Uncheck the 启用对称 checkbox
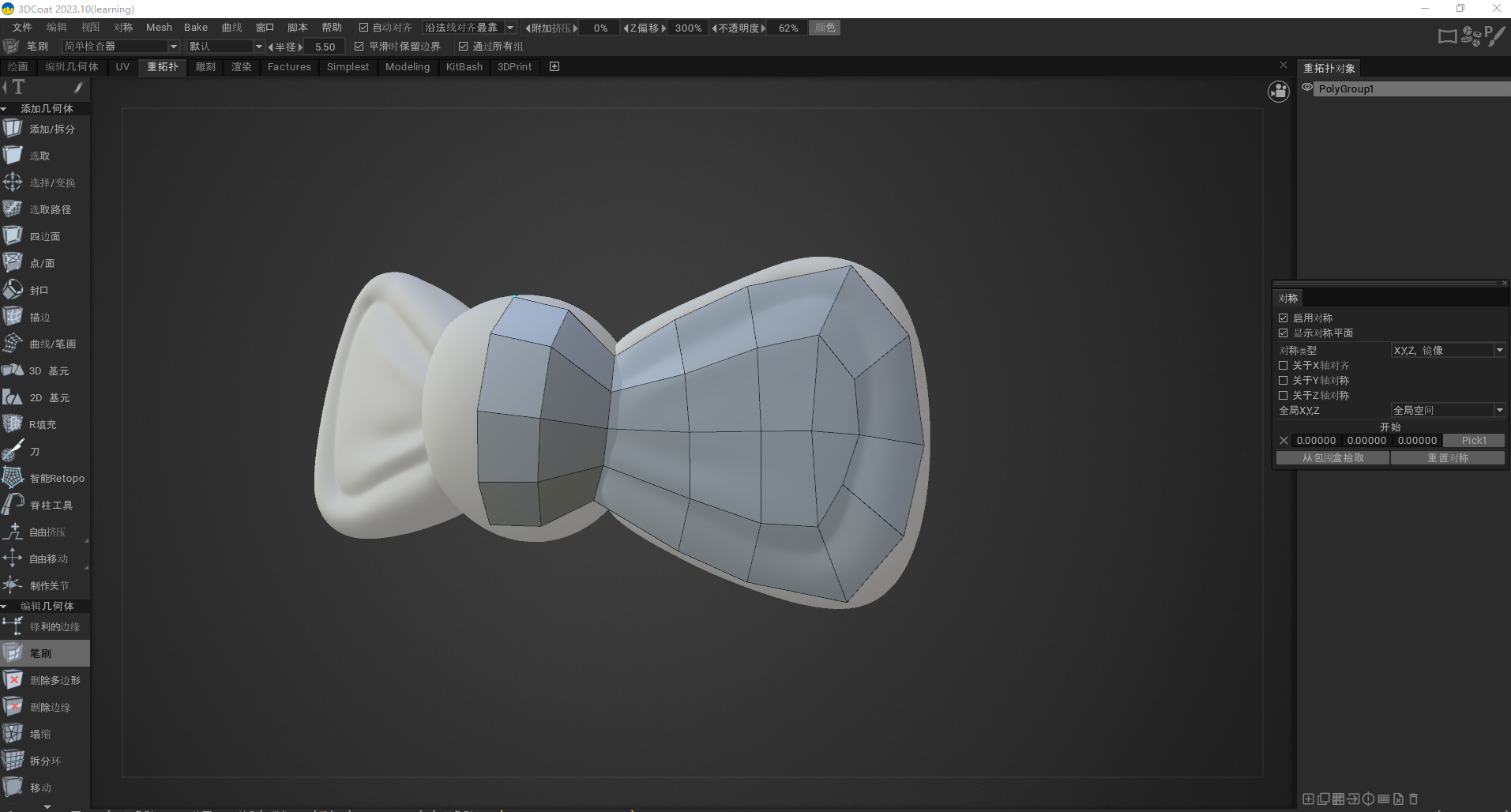1511x812 pixels. pyautogui.click(x=1284, y=318)
